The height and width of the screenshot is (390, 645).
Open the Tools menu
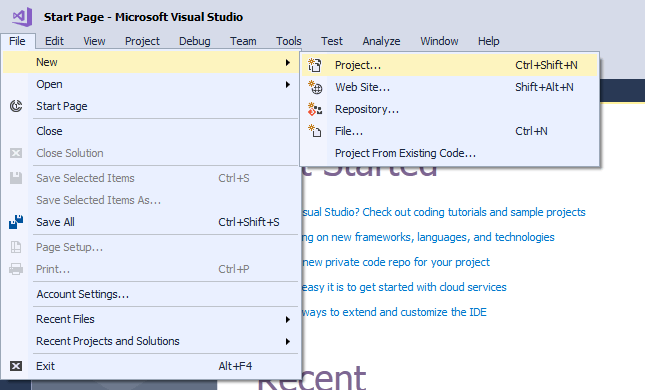click(288, 41)
